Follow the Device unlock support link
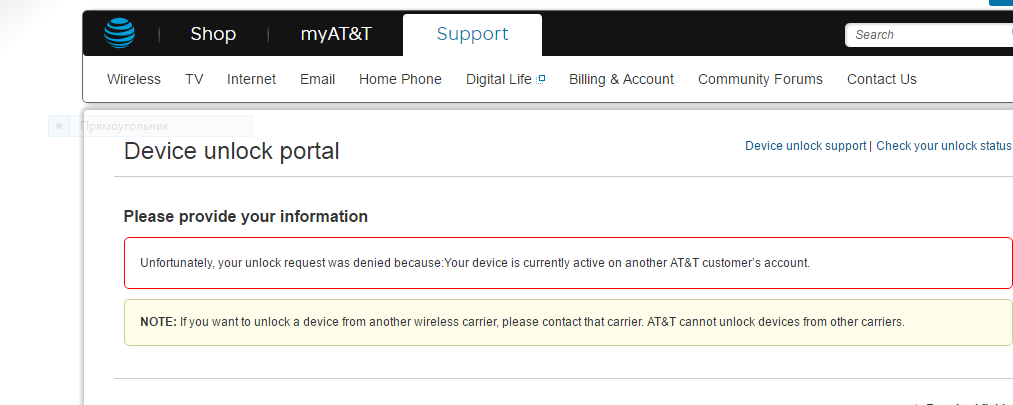 (805, 146)
